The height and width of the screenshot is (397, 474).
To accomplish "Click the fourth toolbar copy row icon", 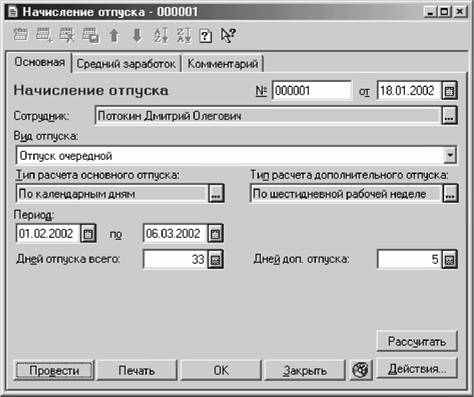I will pos(90,35).
